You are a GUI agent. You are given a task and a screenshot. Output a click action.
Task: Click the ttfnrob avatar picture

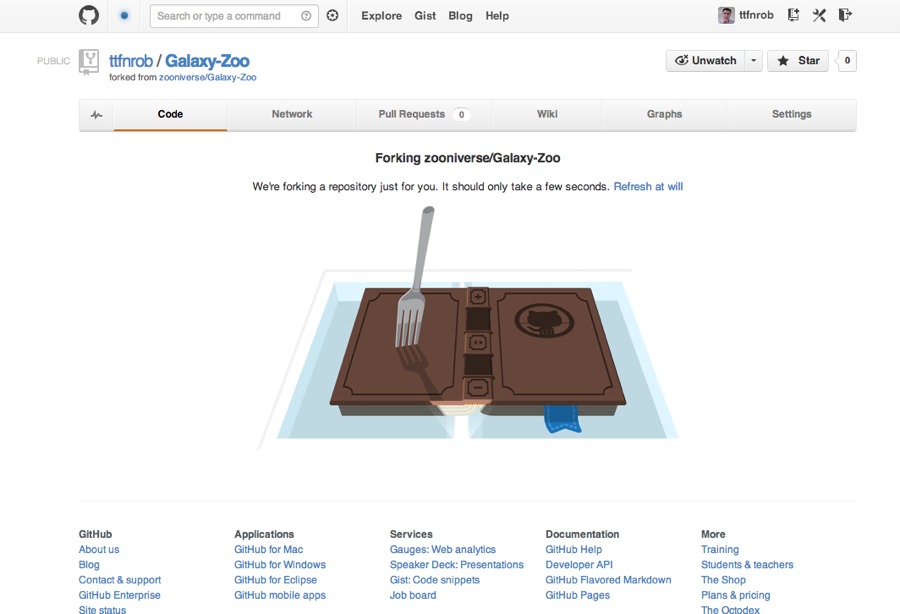(726, 15)
